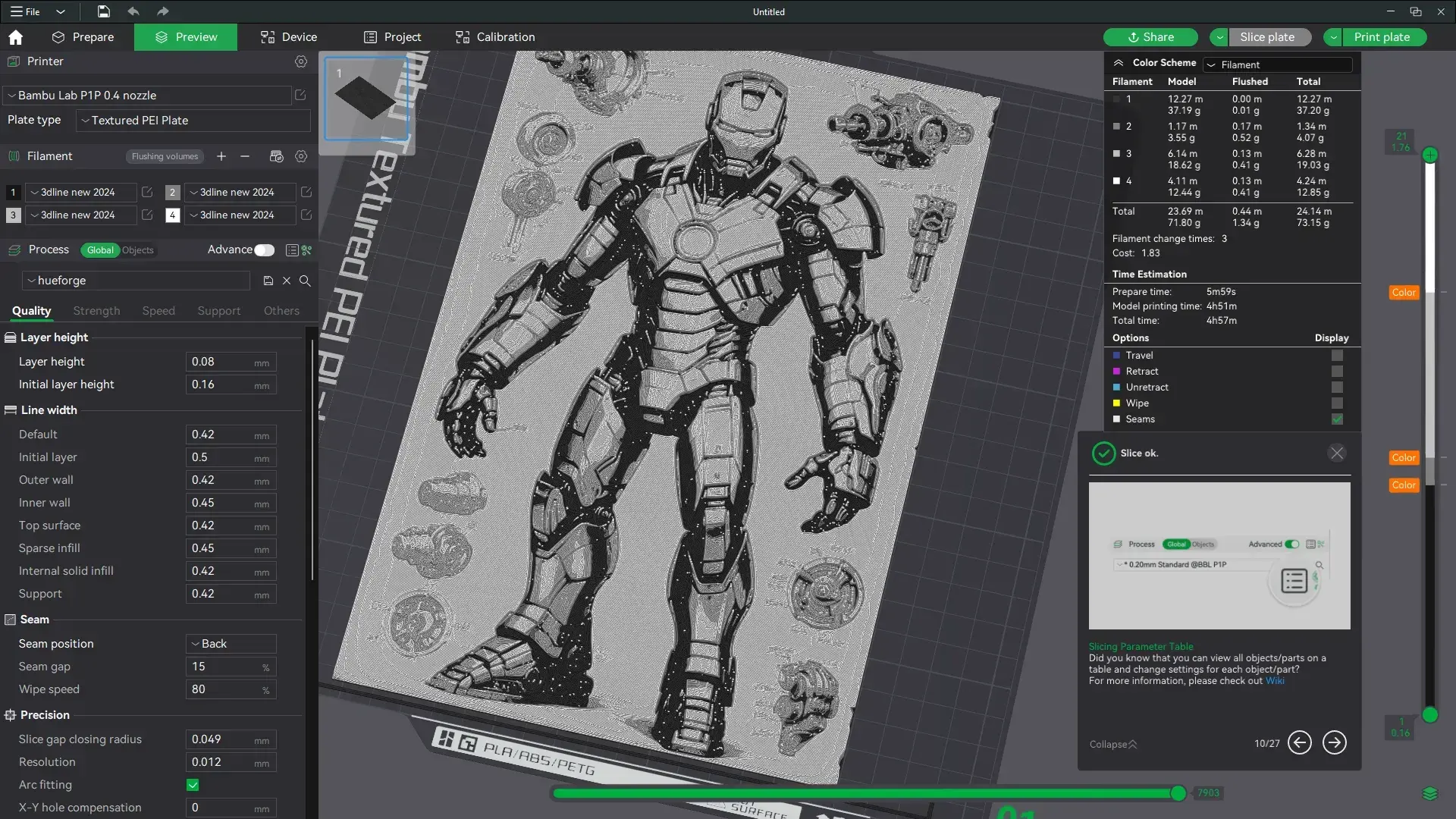Image resolution: width=1456 pixels, height=819 pixels.
Task: Open the Home screen icon
Action: click(x=15, y=36)
